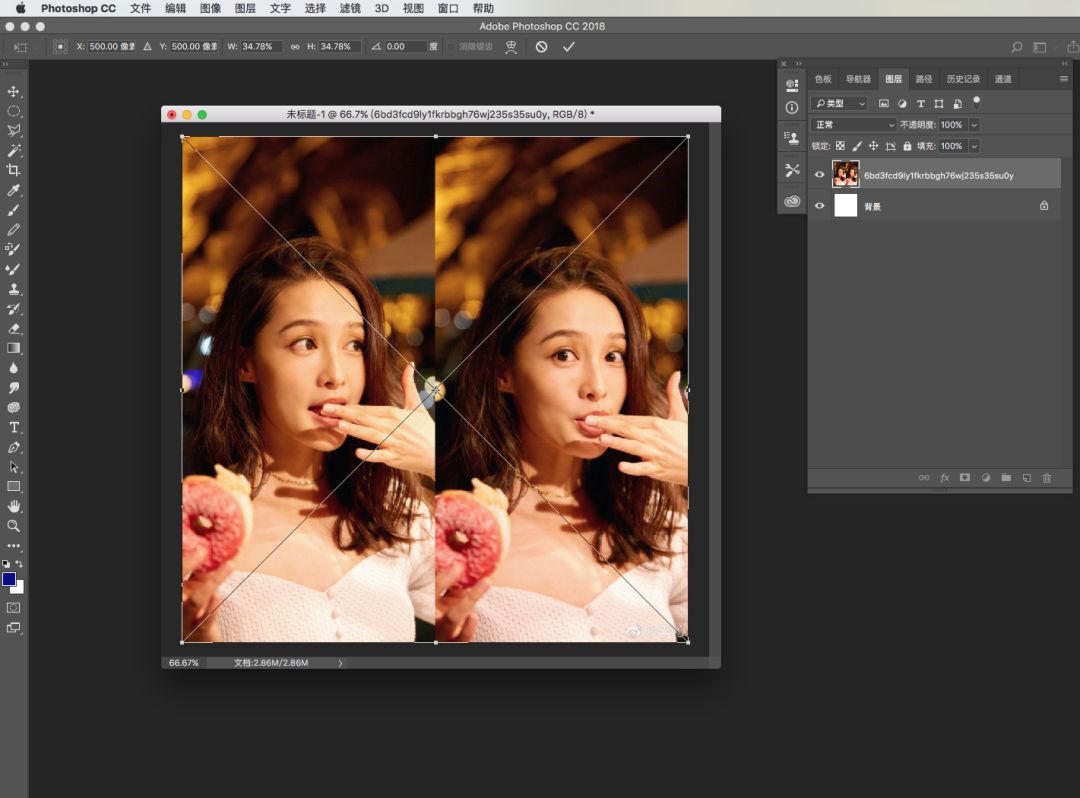Select the Zoom magnifier tool
The width and height of the screenshot is (1080, 798).
tap(14, 525)
